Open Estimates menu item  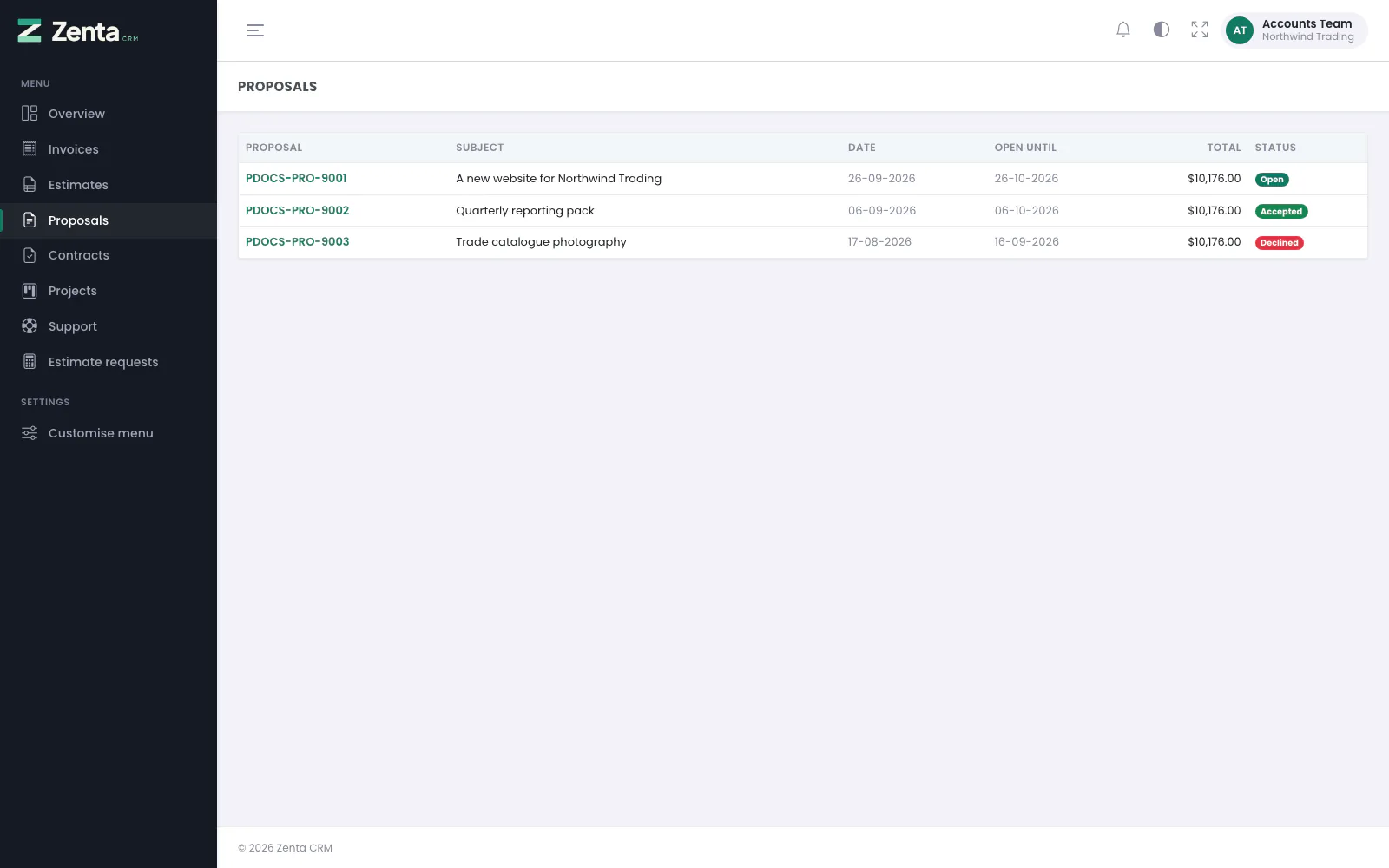click(x=78, y=185)
